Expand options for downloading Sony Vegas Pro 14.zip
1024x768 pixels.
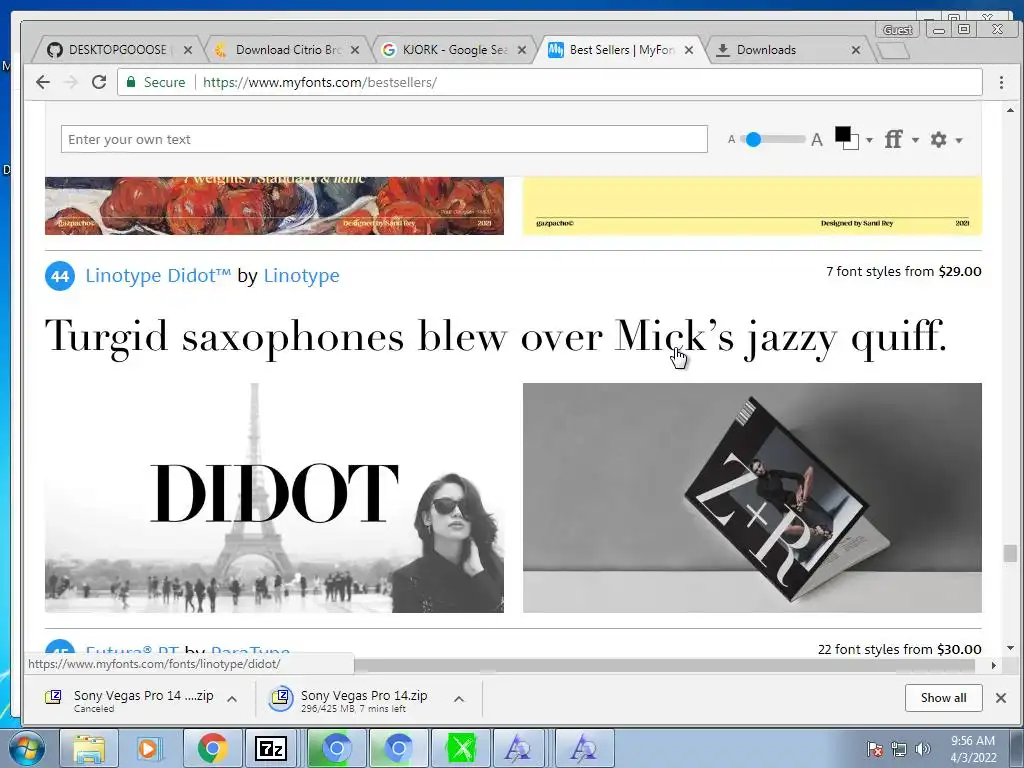tap(459, 699)
